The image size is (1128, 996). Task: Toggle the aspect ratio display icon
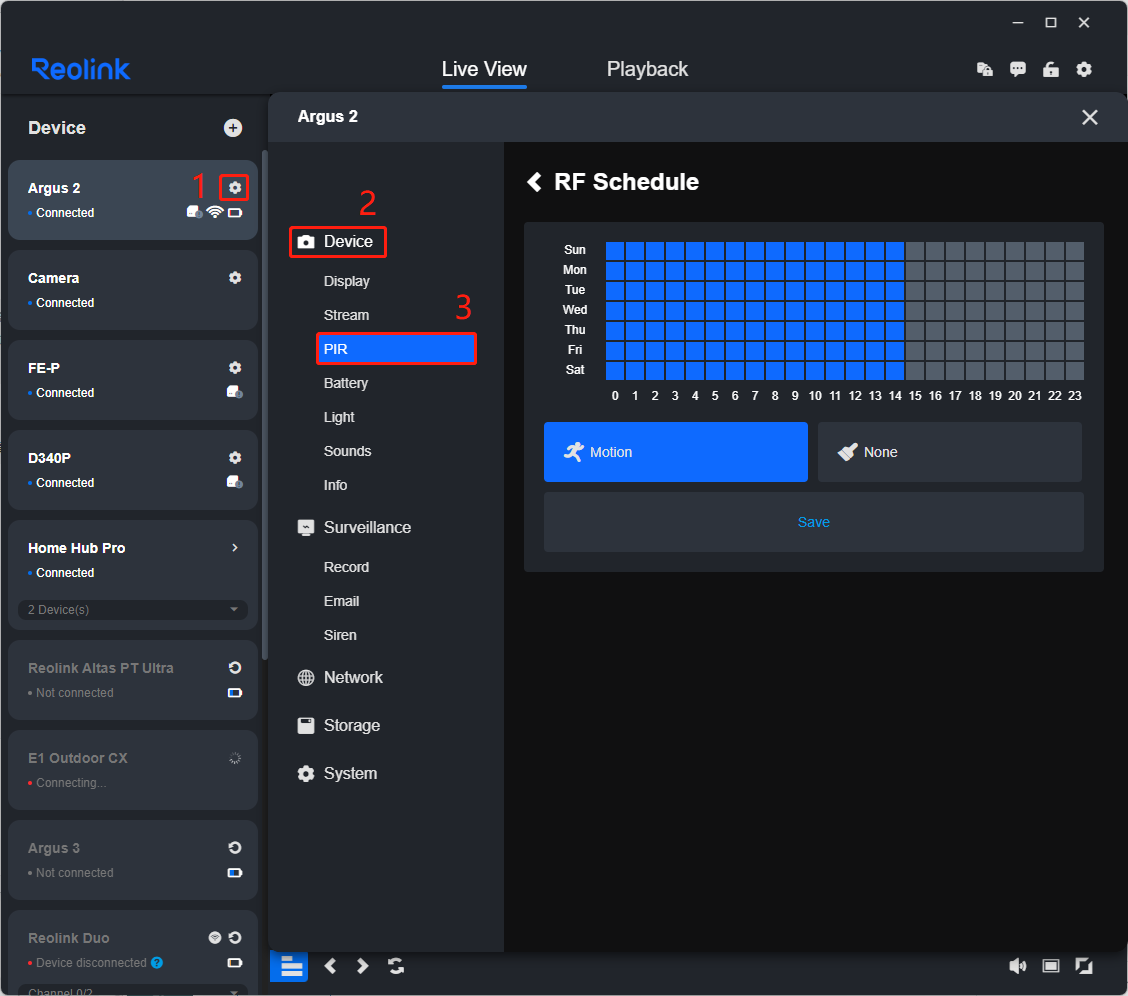[x=1051, y=966]
